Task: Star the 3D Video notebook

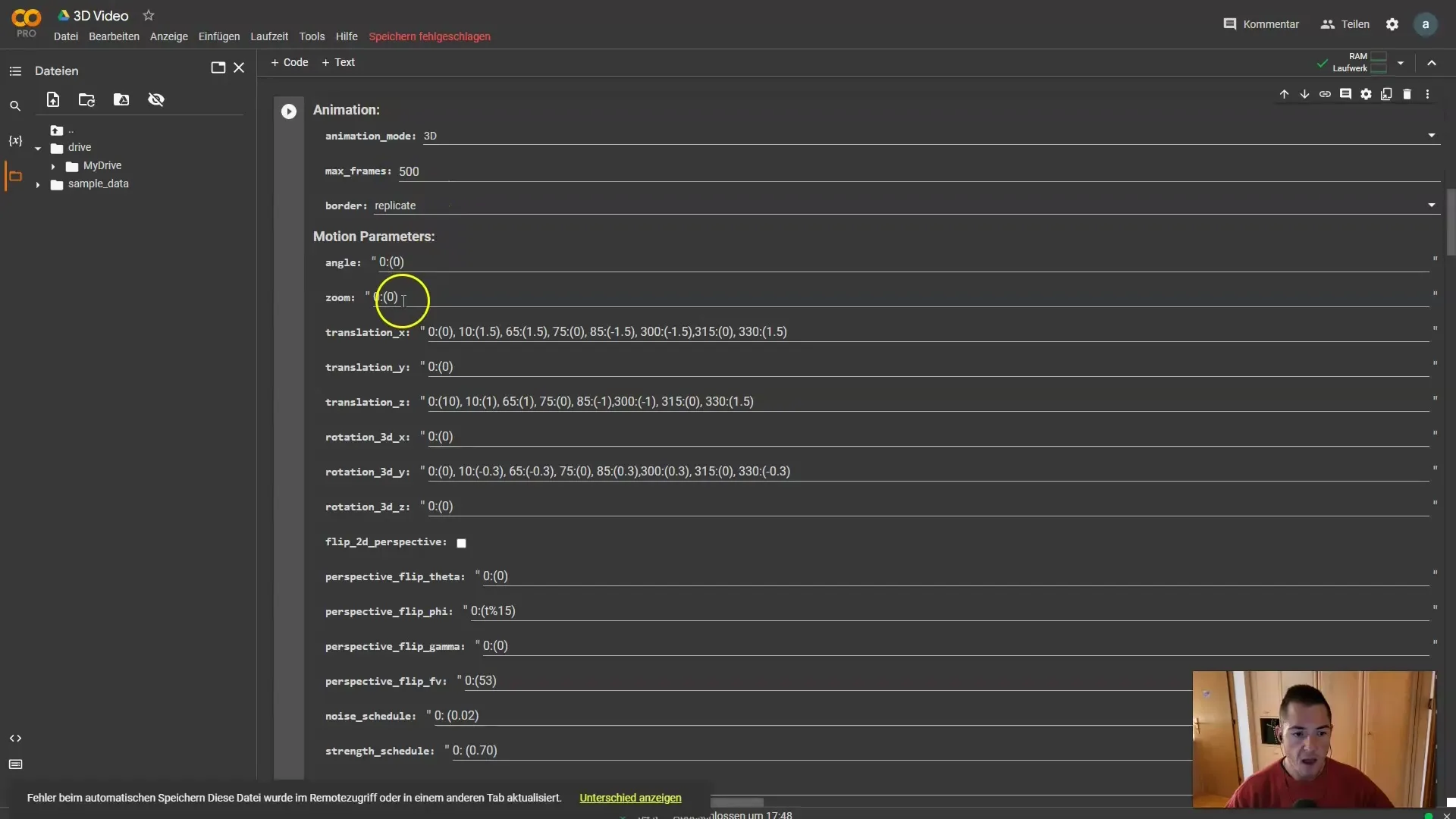Action: (149, 15)
